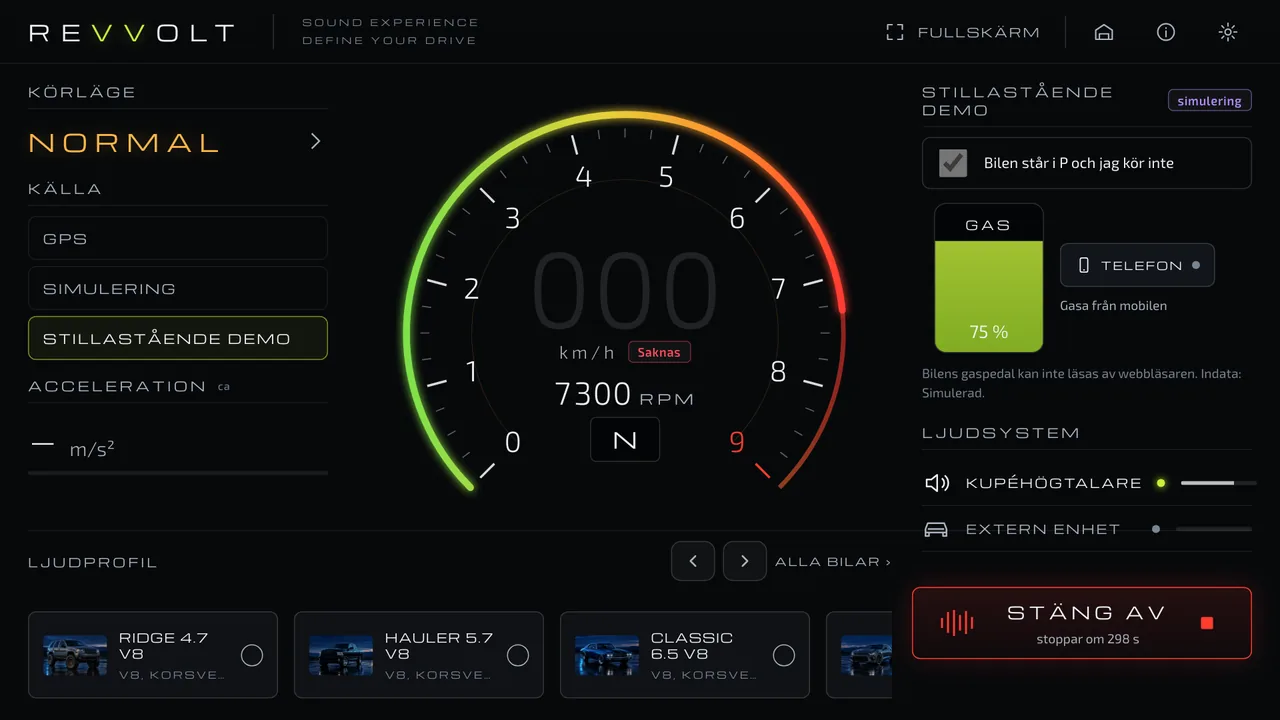Select the Classic 6.5 V8 radio button
This screenshot has width=1280, height=720.
(x=784, y=655)
